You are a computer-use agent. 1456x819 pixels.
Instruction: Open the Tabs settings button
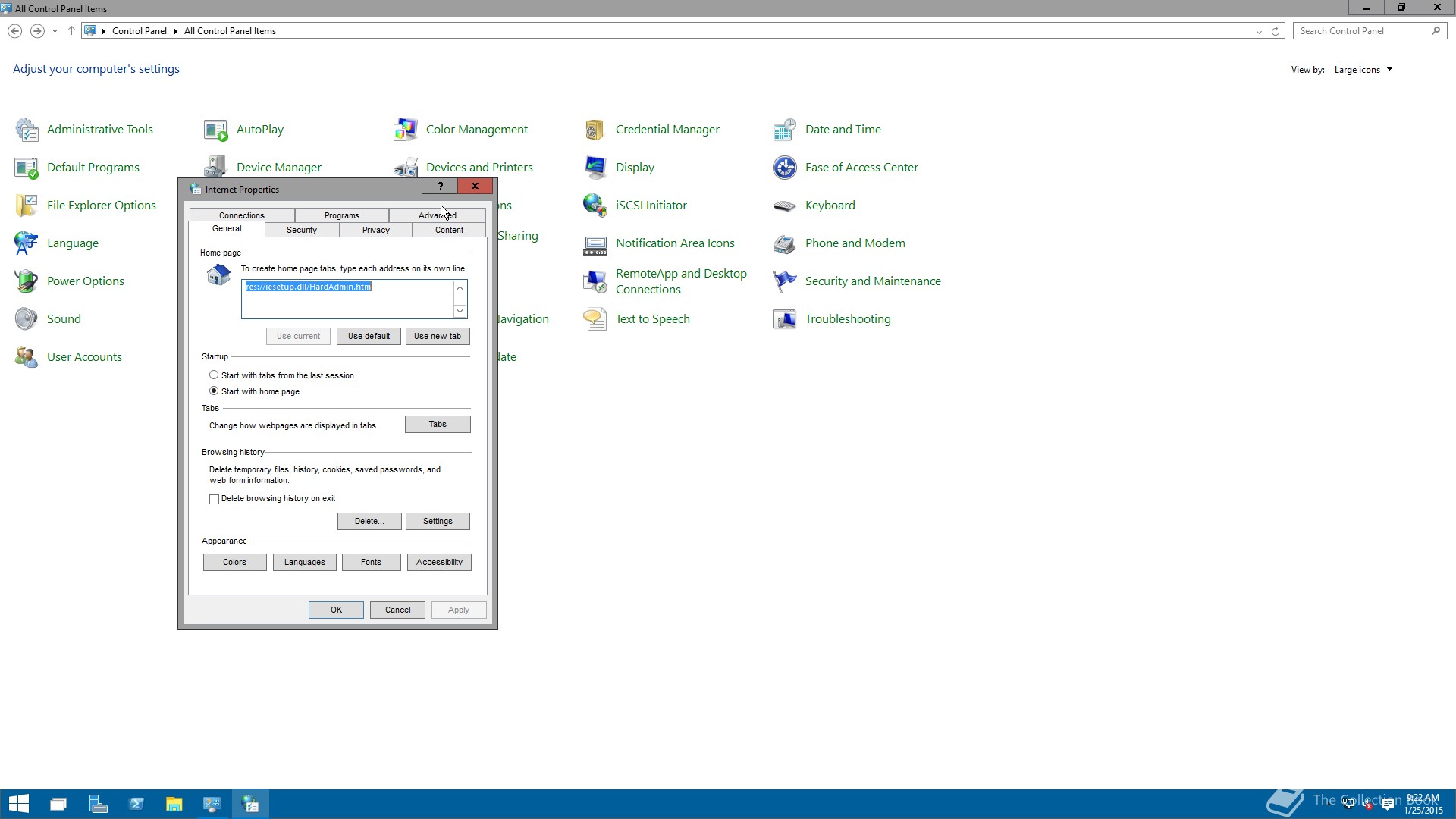pos(438,424)
